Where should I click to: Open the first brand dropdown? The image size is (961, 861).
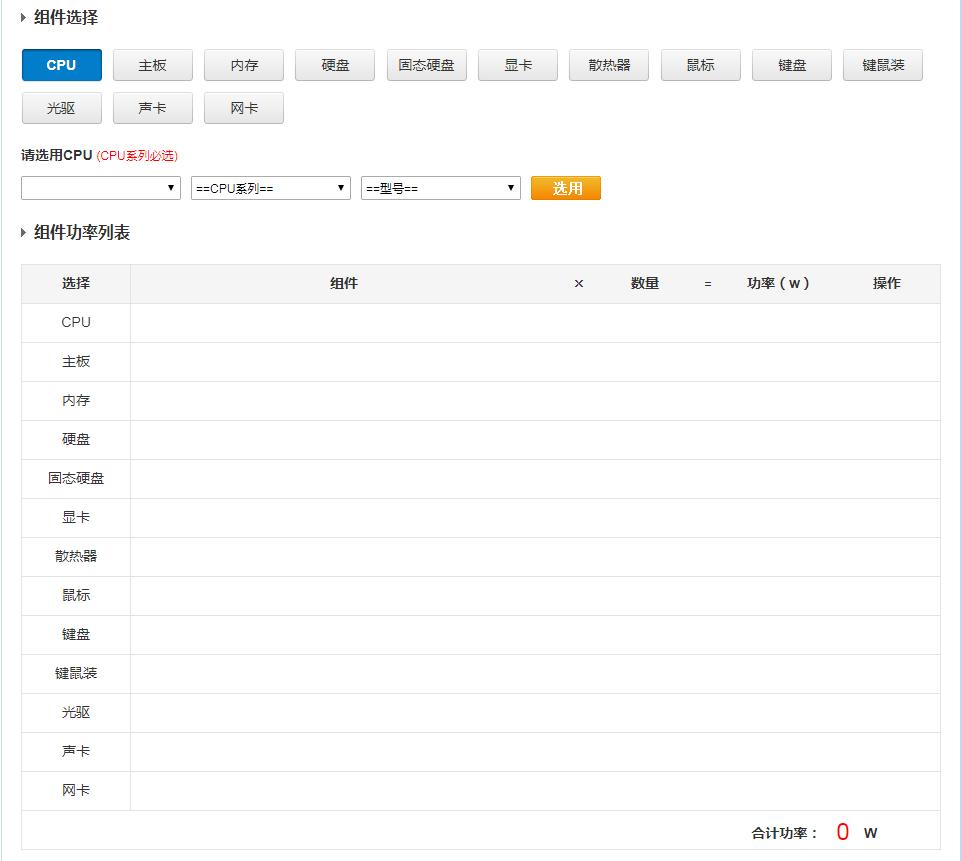tap(100, 187)
